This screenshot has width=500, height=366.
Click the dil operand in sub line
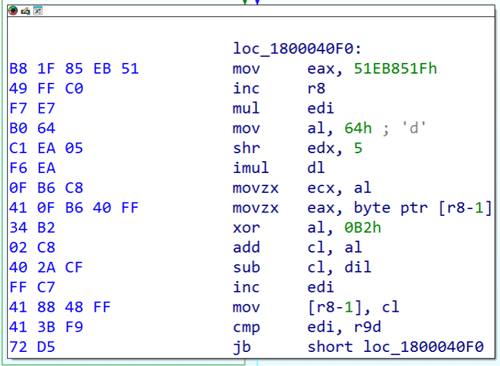[358, 268]
